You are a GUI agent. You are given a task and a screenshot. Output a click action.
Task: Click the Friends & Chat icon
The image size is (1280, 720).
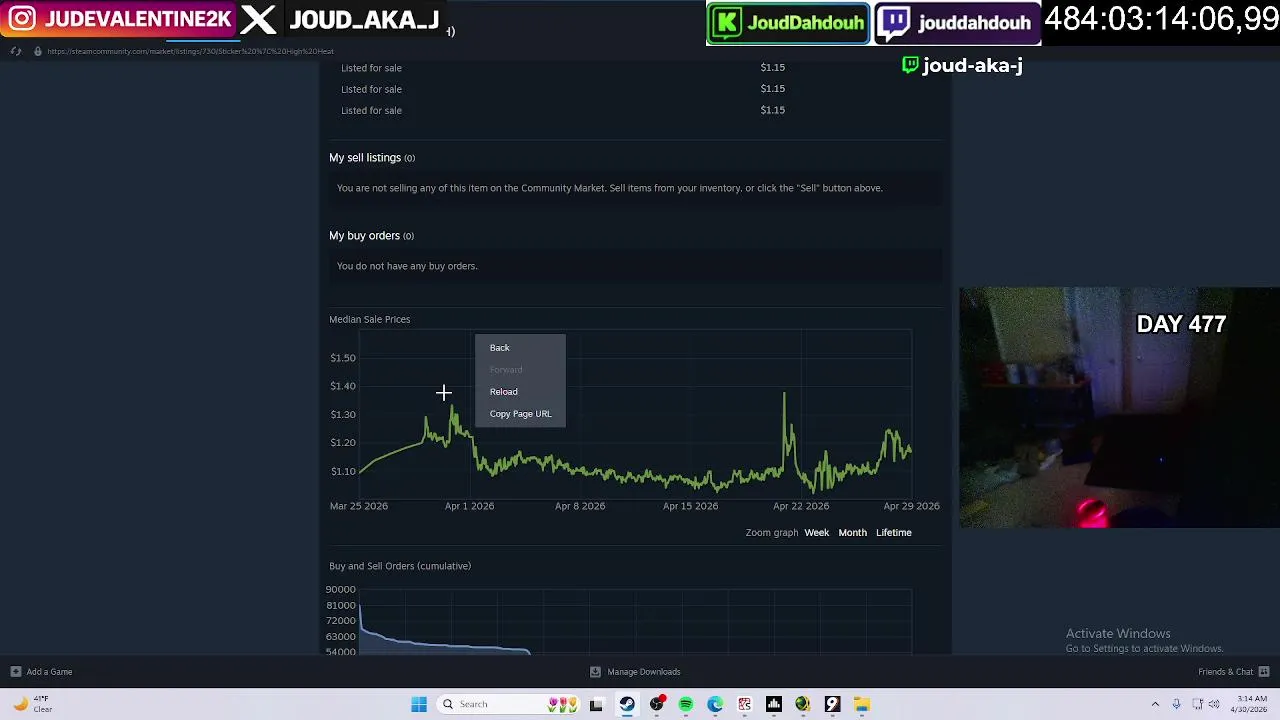pyautogui.click(x=1264, y=671)
